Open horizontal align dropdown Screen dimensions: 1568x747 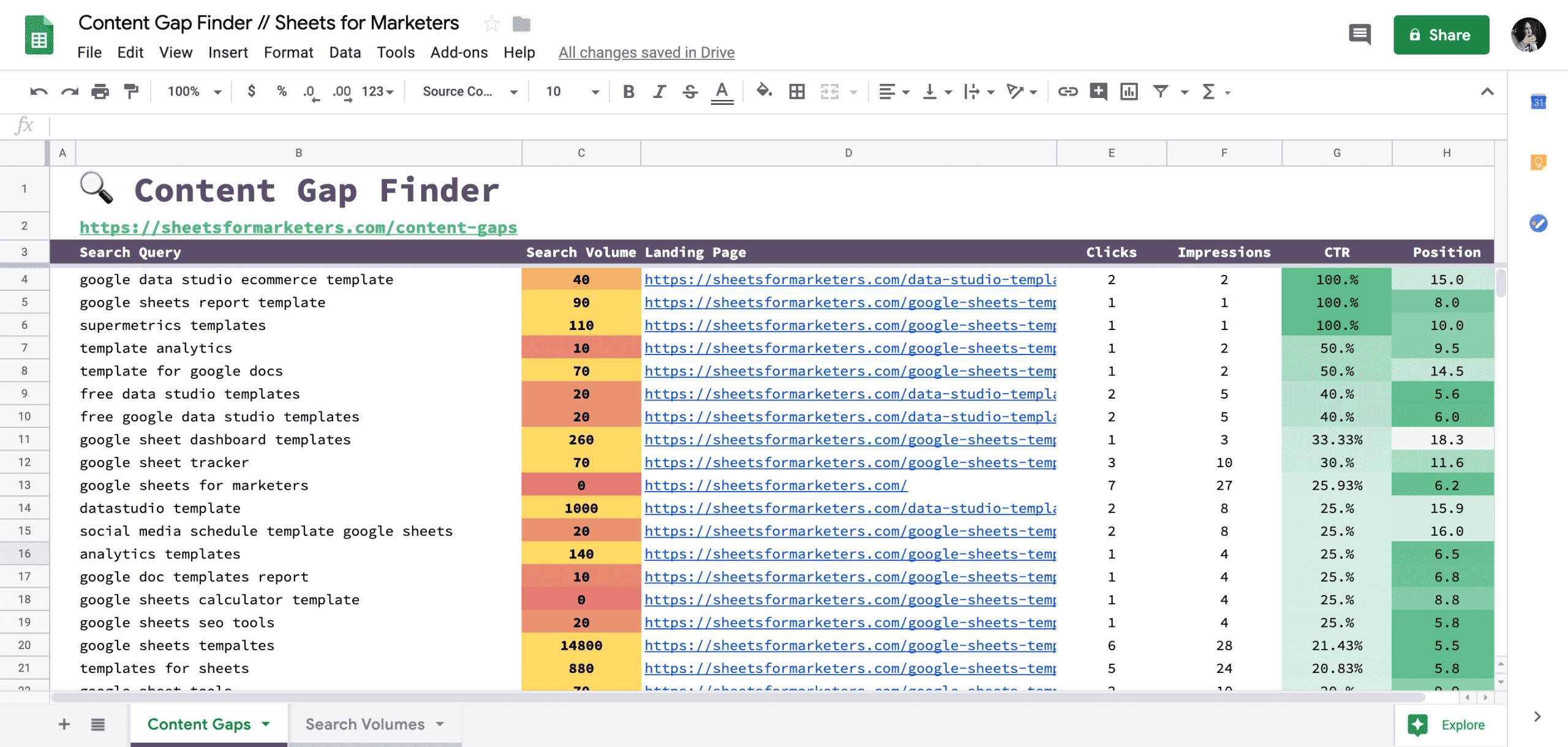click(x=894, y=92)
